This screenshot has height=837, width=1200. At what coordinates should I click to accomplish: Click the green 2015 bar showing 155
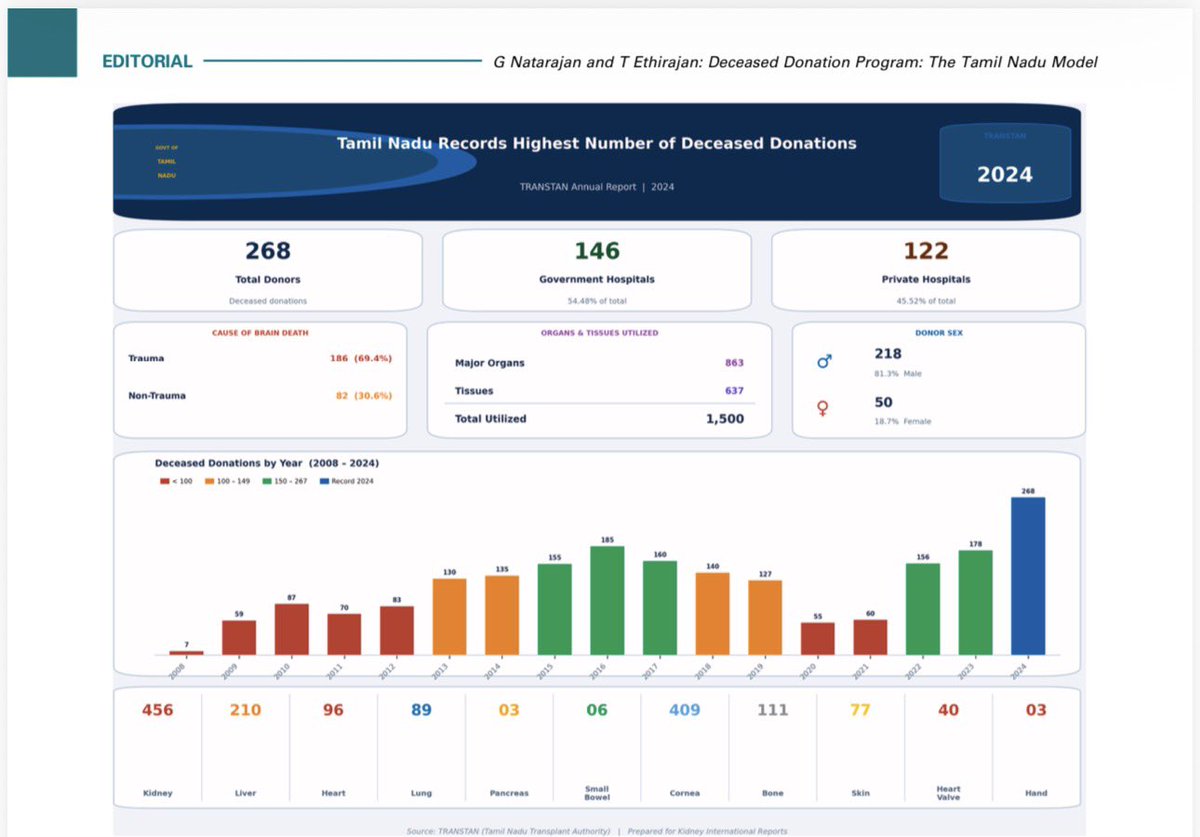554,609
